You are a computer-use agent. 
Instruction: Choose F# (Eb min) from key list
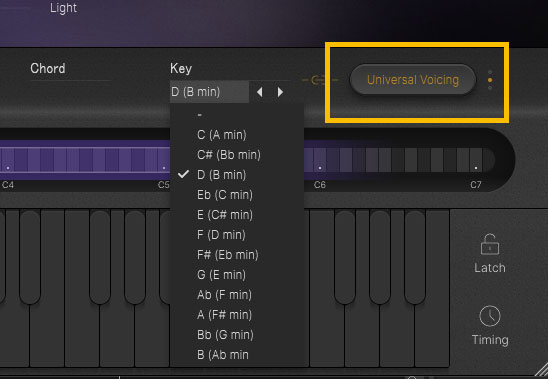[x=237, y=255]
